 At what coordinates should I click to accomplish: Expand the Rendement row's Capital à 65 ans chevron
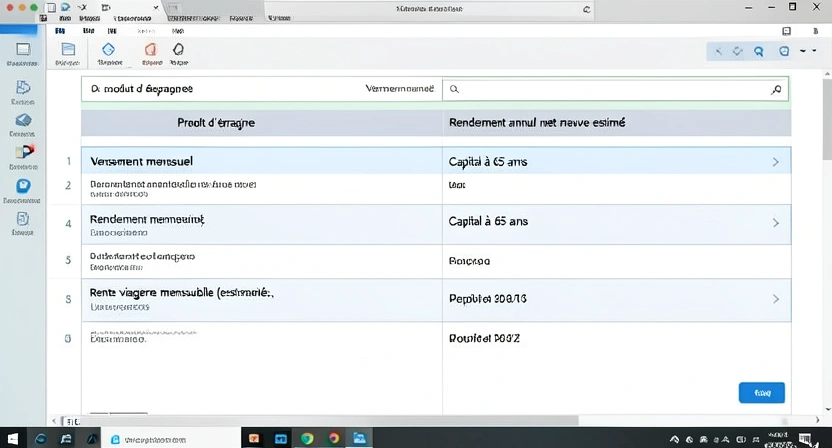tap(775, 223)
